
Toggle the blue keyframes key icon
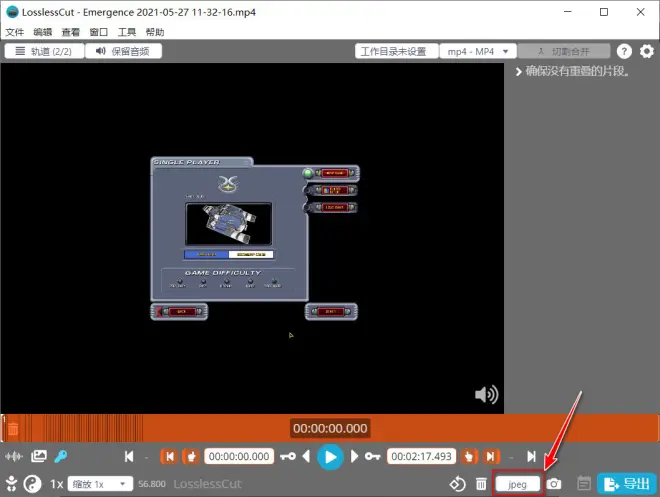tap(61, 457)
